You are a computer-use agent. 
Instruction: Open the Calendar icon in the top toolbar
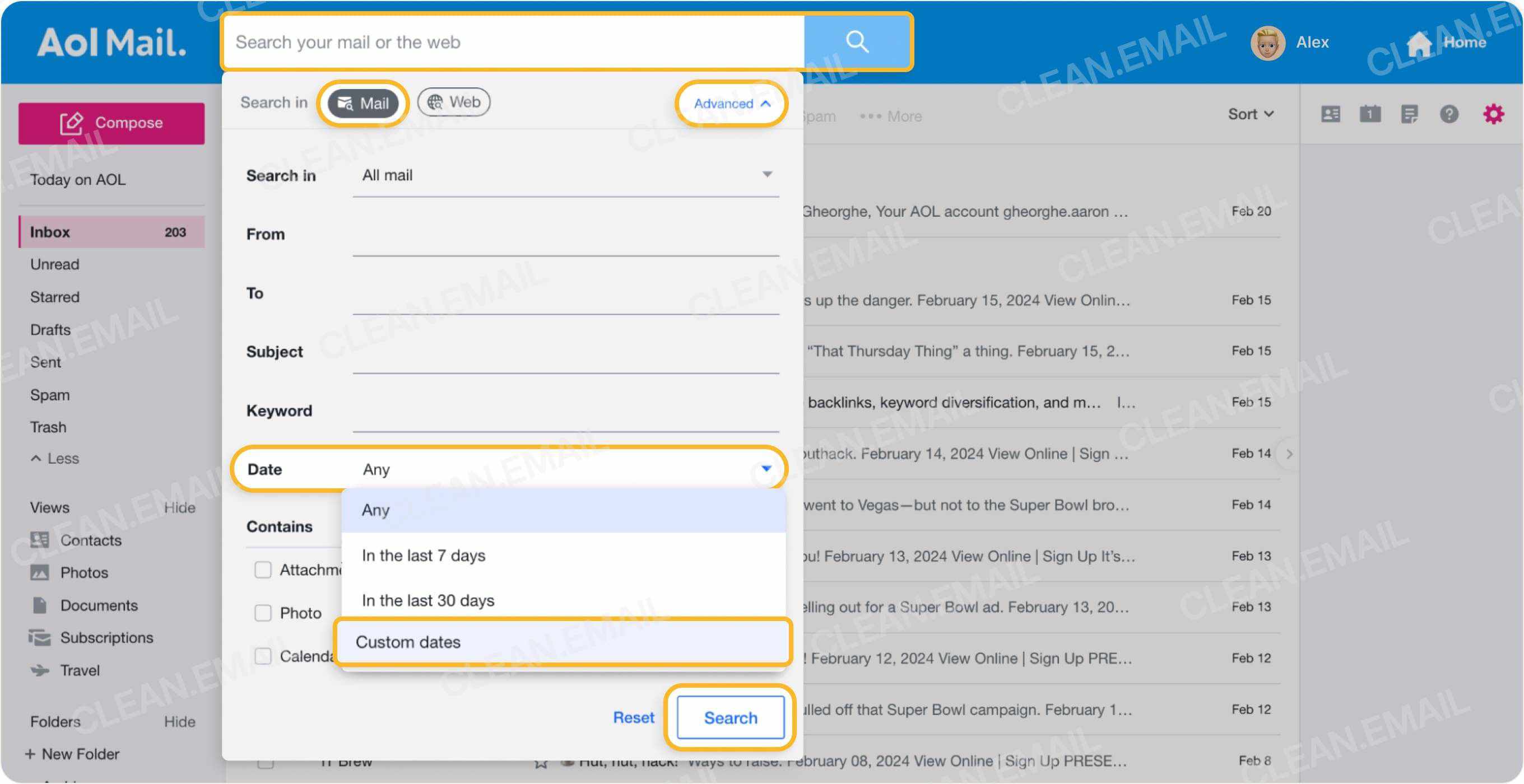tap(1371, 114)
